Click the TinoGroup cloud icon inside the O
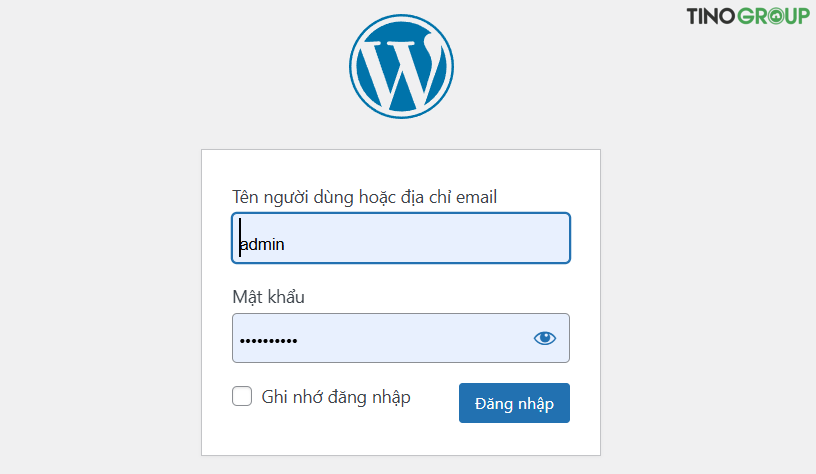This screenshot has width=816, height=474. (775, 17)
